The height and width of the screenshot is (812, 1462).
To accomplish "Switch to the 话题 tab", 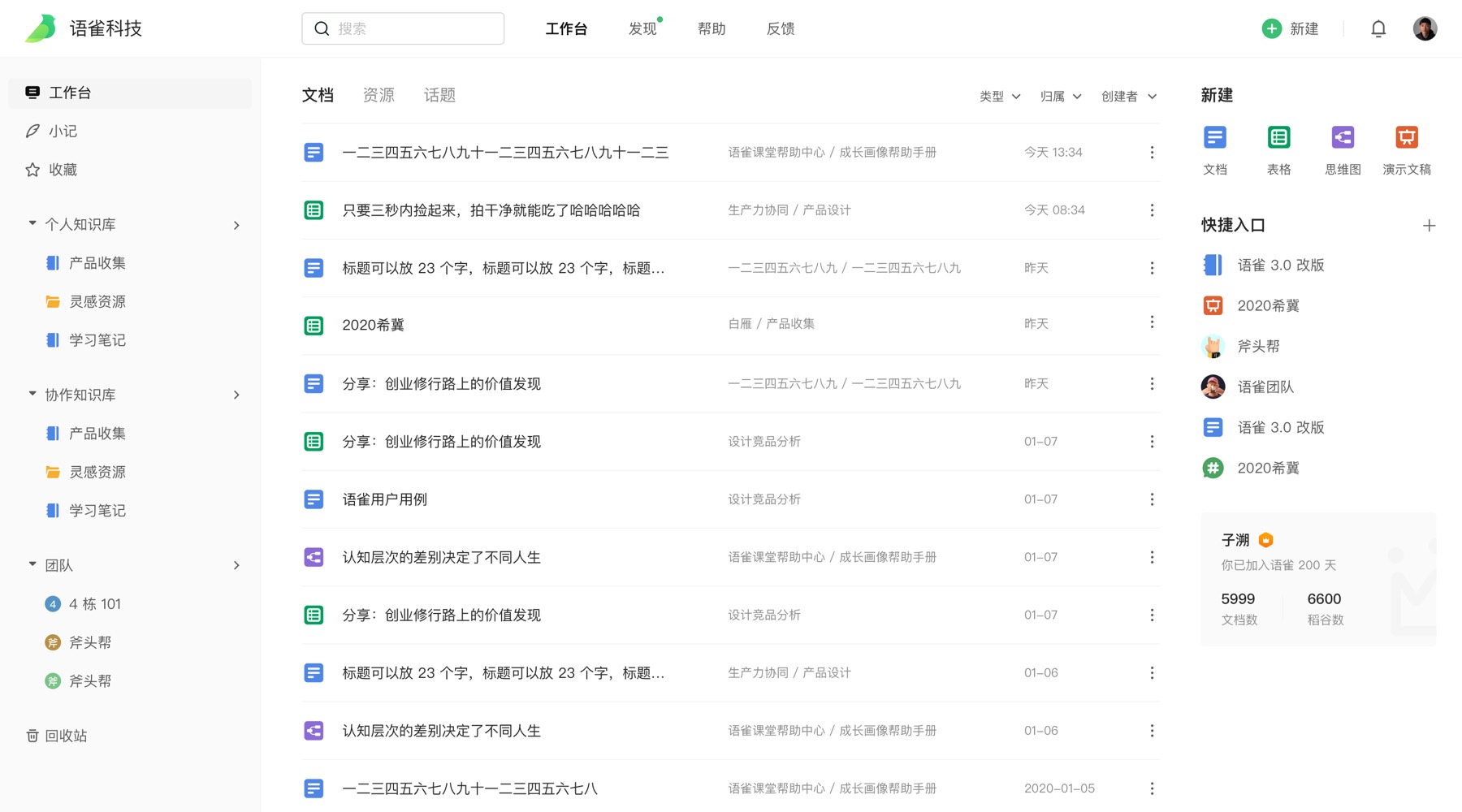I will [x=439, y=96].
